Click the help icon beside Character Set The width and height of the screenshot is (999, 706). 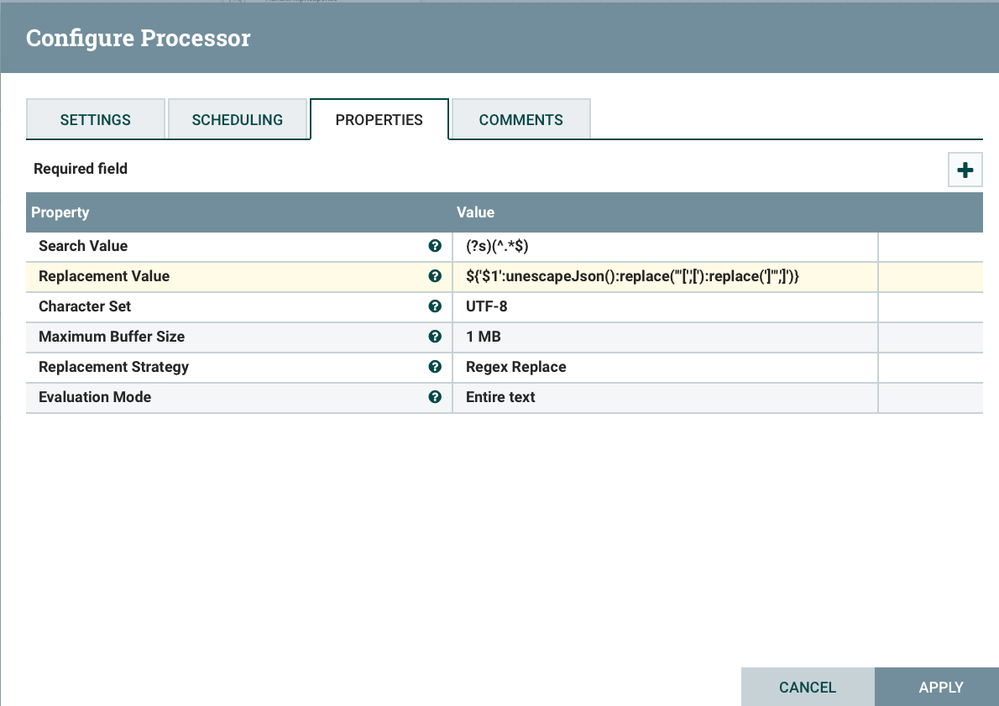click(435, 306)
